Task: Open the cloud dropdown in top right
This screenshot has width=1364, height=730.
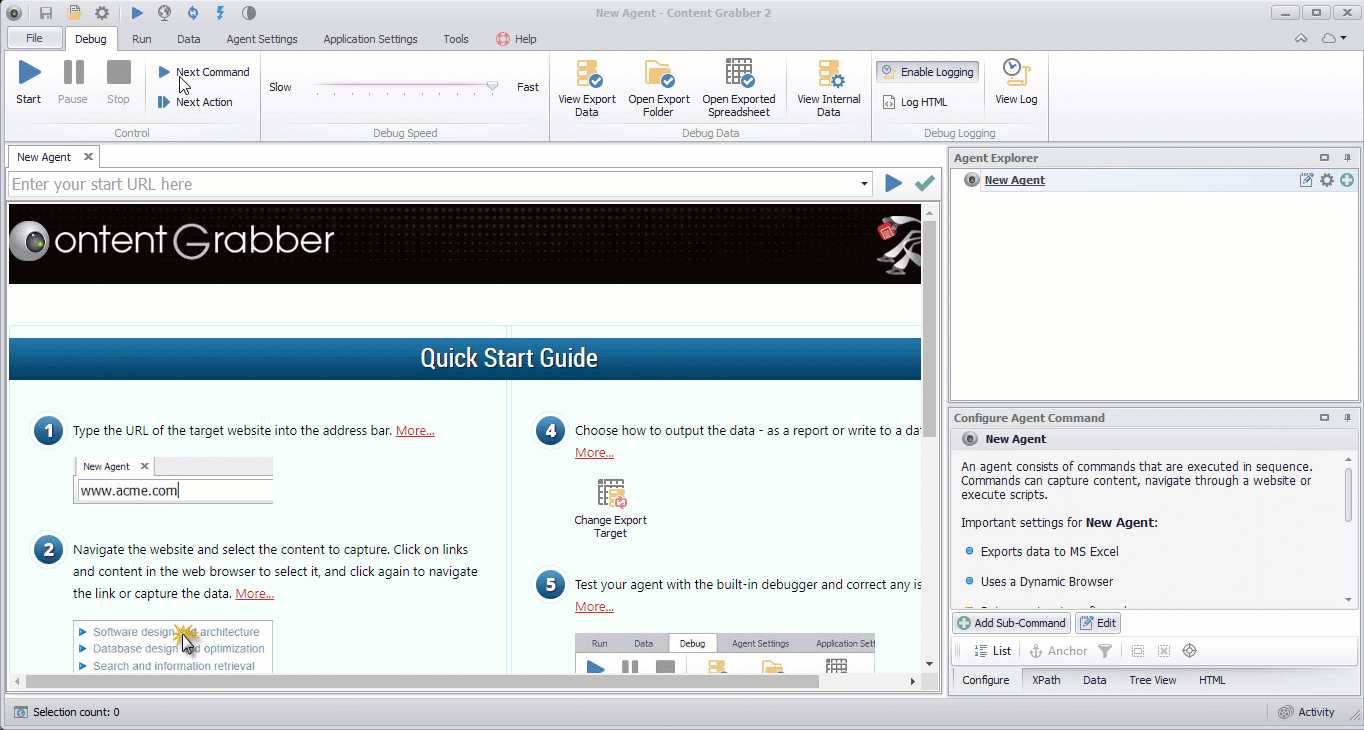Action: pyautogui.click(x=1333, y=39)
